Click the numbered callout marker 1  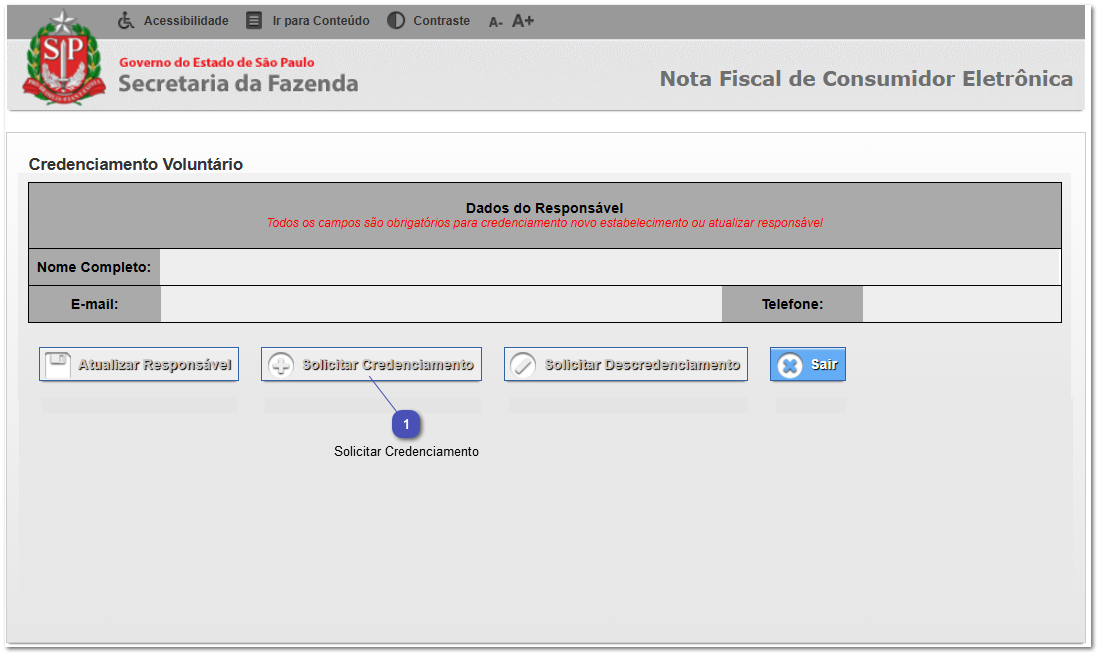click(405, 425)
